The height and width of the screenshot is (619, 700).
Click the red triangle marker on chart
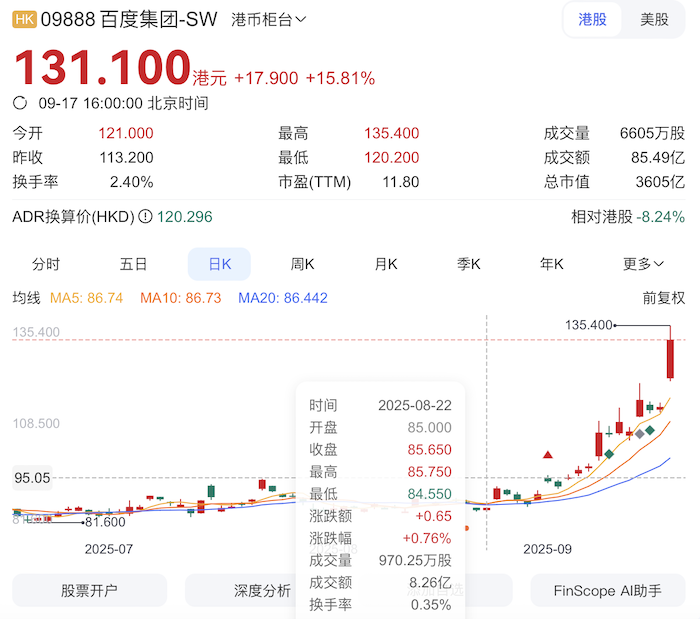tap(548, 455)
